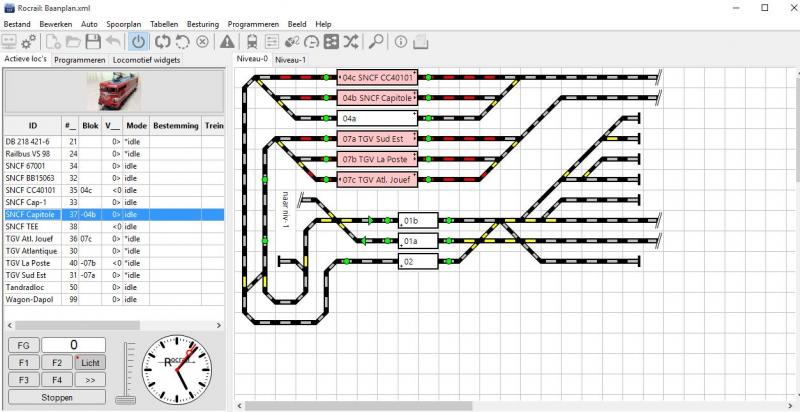Click the magnifier zoom icon

(x=376, y=42)
